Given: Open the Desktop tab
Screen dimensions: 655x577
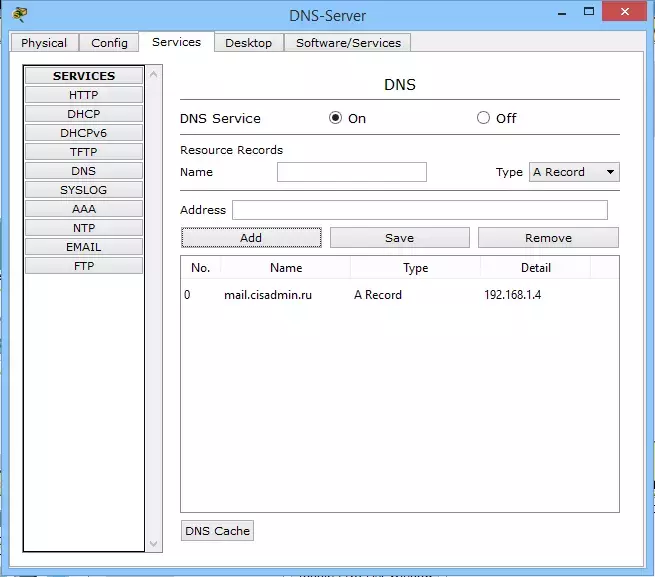Looking at the screenshot, I should coord(249,43).
